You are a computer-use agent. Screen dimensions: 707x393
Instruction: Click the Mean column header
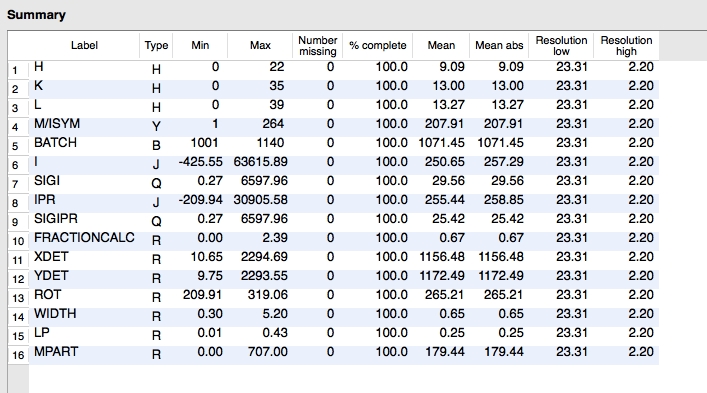[x=441, y=46]
